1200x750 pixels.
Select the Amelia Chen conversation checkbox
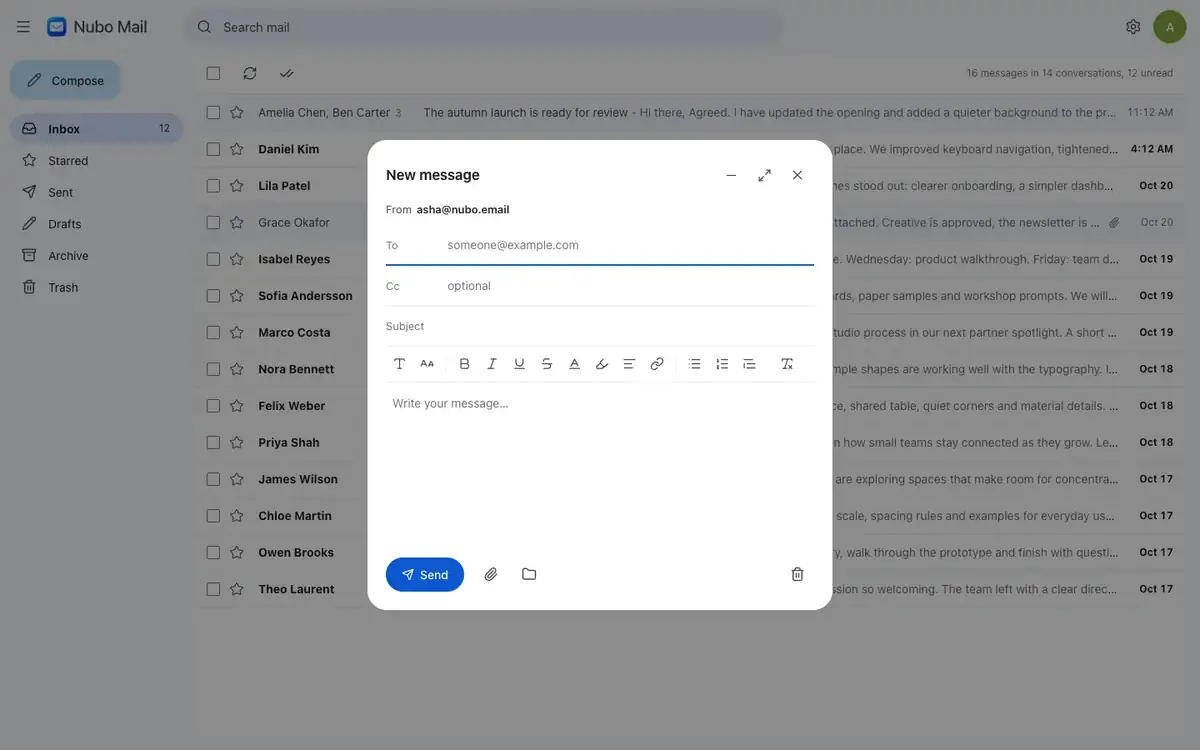point(213,112)
